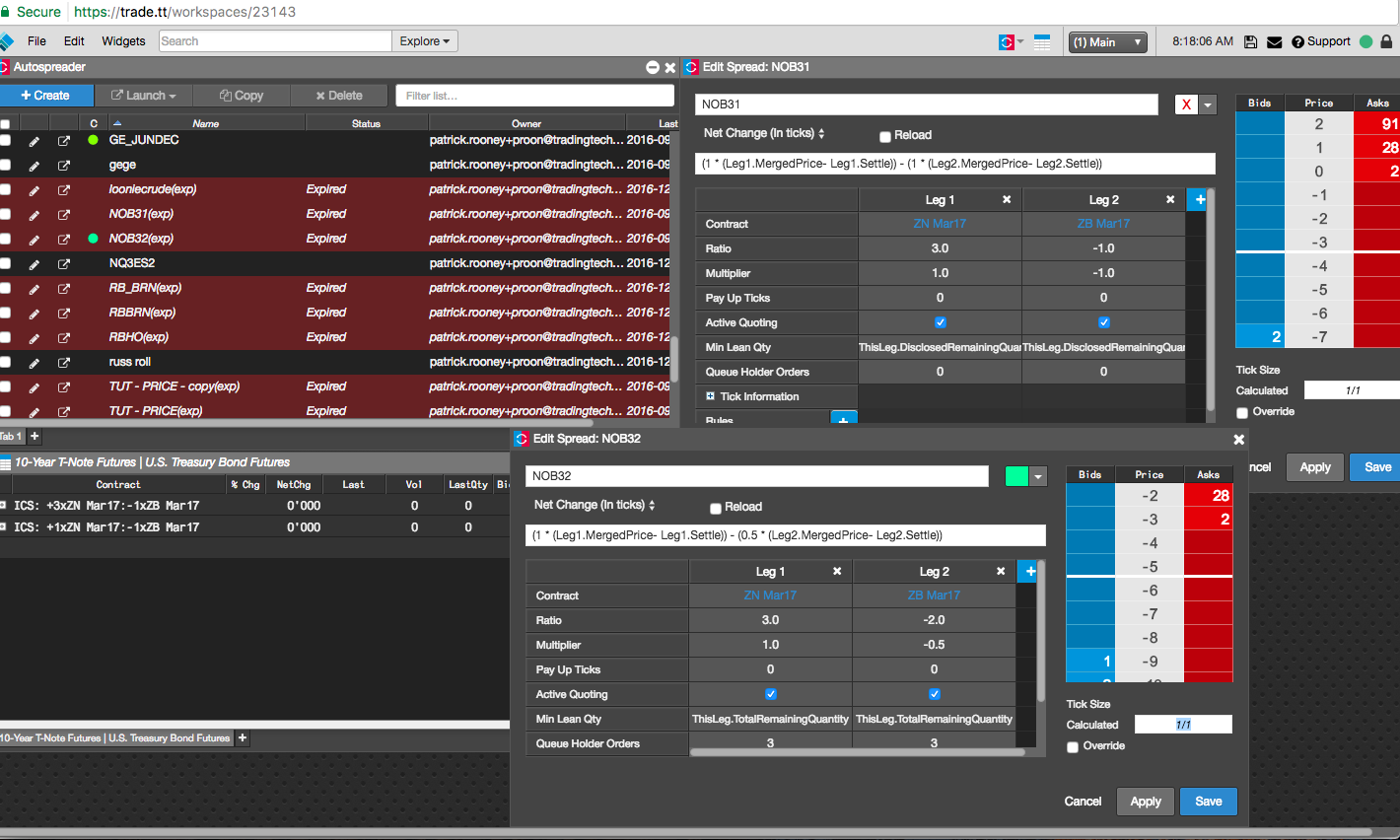Screen dimensions: 1400x840
Task: Click Create in the Autospreader
Action: click(x=45, y=96)
